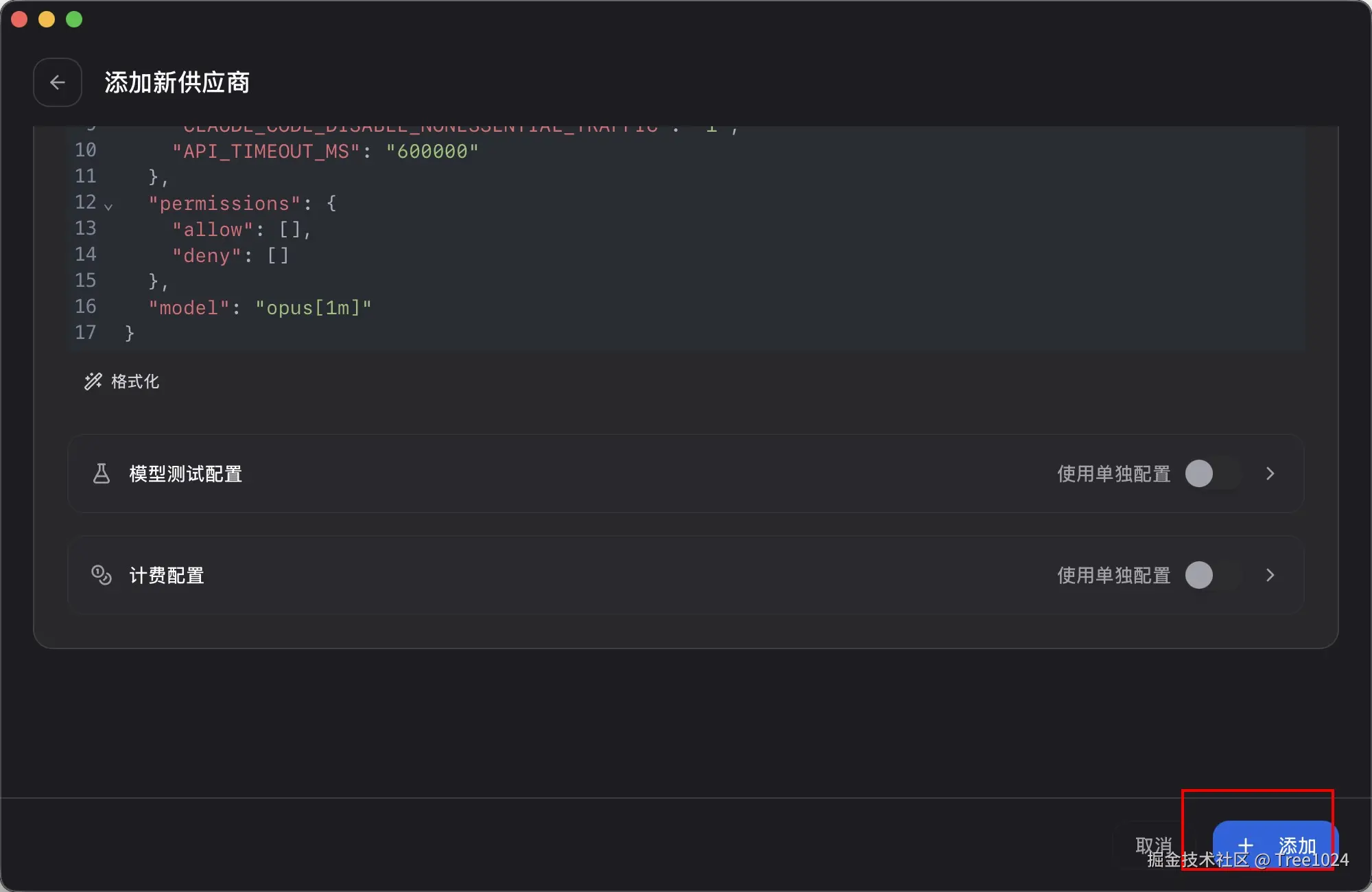Click the magic wand format icon

coord(93,382)
